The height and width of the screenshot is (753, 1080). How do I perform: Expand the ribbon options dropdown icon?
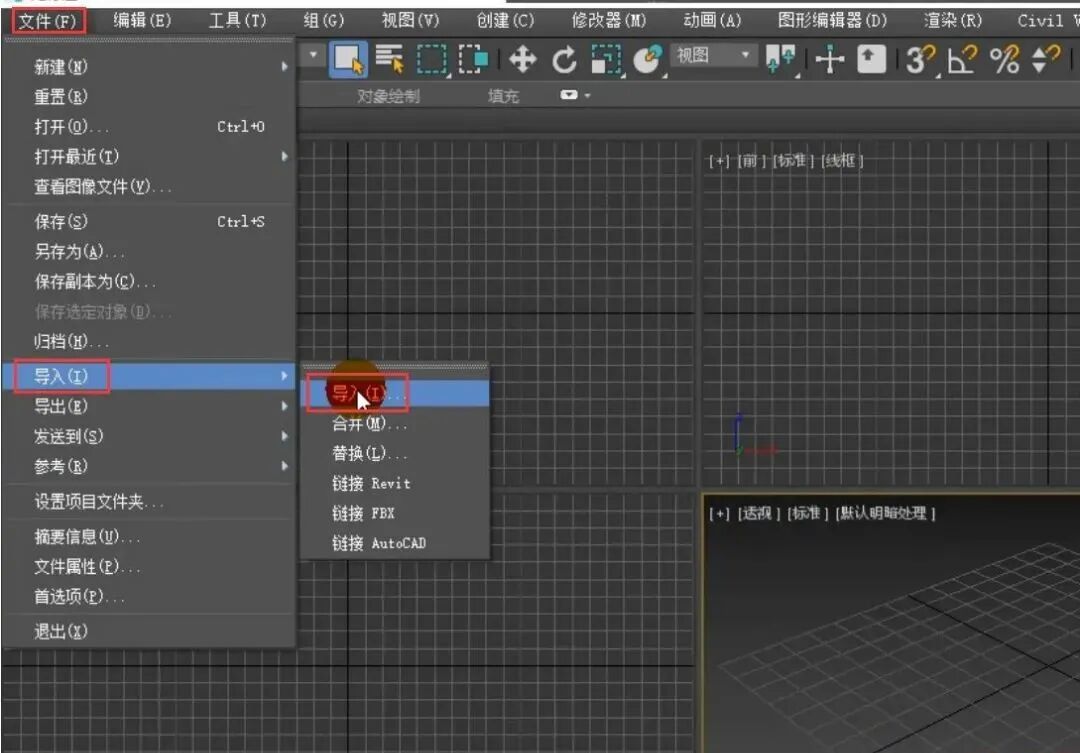pos(574,95)
